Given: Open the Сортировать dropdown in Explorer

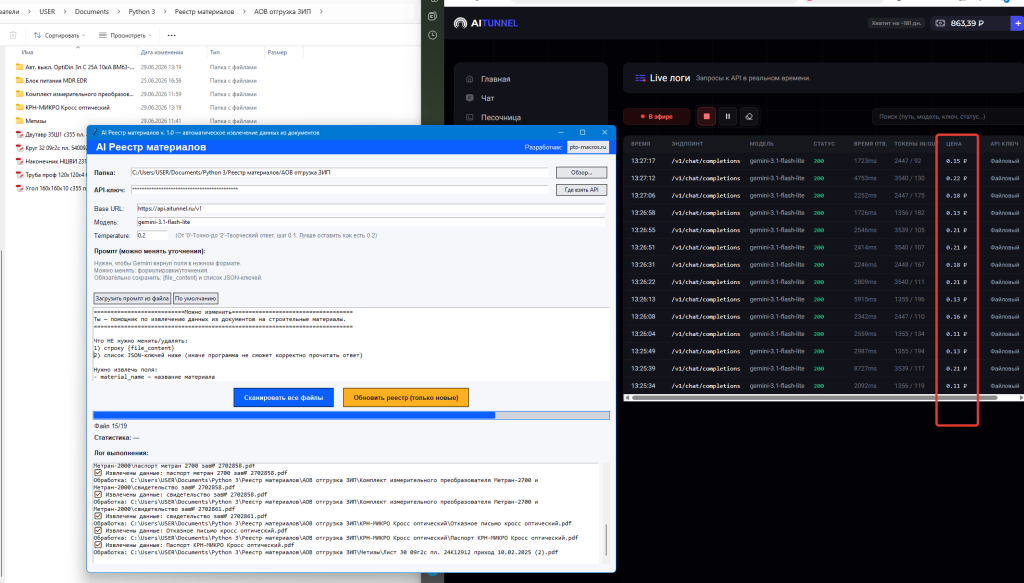Looking at the screenshot, I should pos(59,35).
